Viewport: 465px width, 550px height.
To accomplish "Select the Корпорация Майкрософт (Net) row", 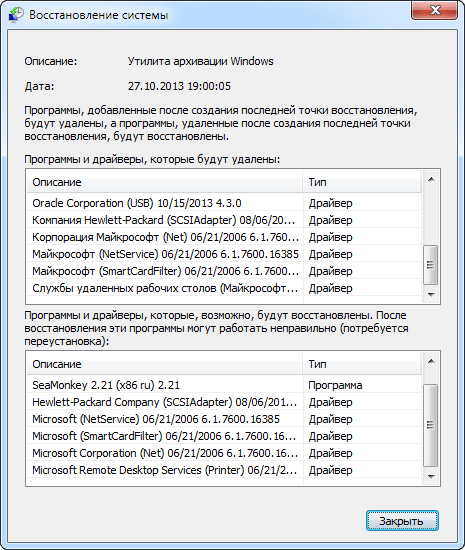I will (224, 237).
